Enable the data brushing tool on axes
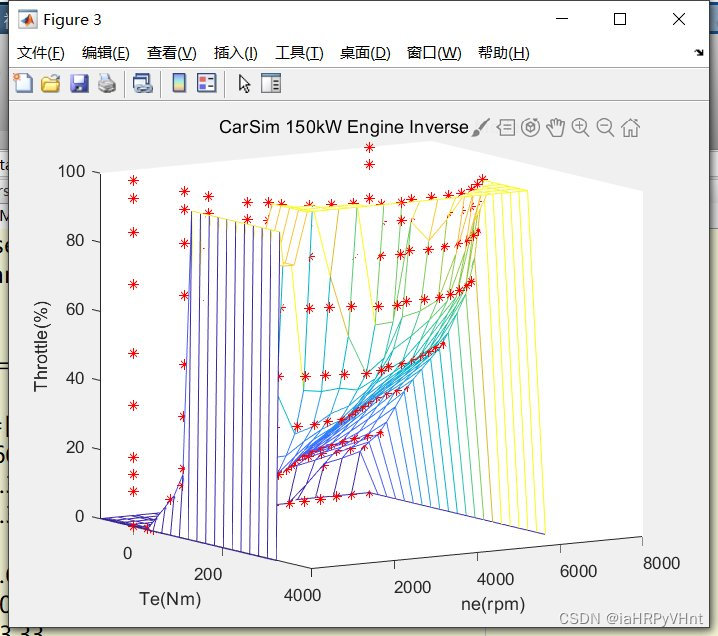The image size is (718, 636). point(480,127)
